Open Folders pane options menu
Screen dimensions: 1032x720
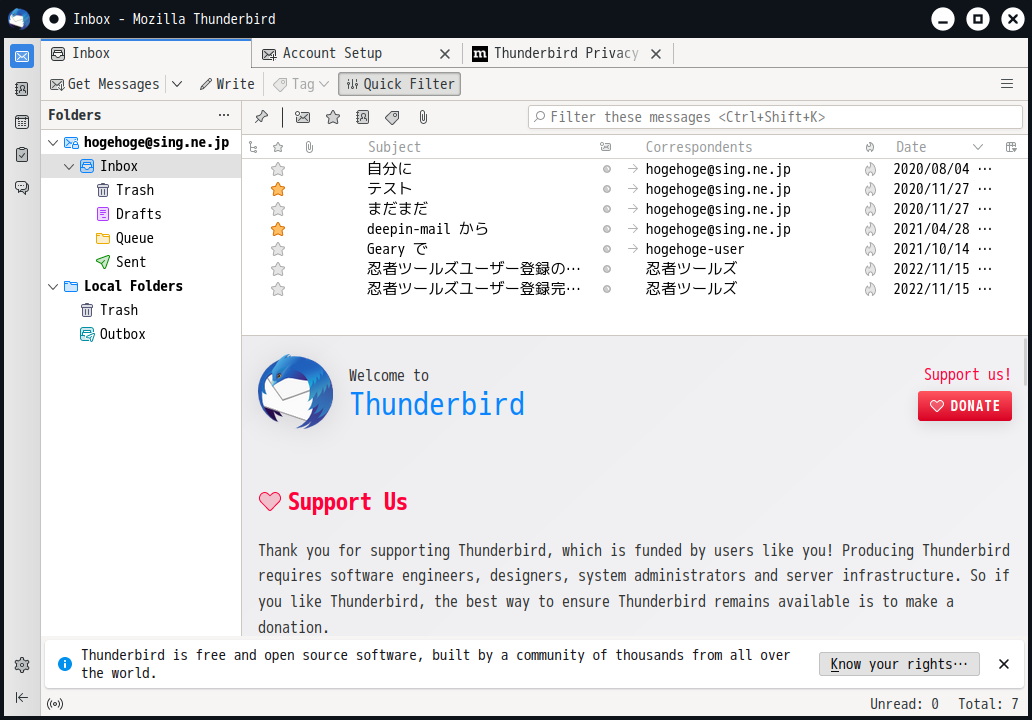[x=224, y=115]
